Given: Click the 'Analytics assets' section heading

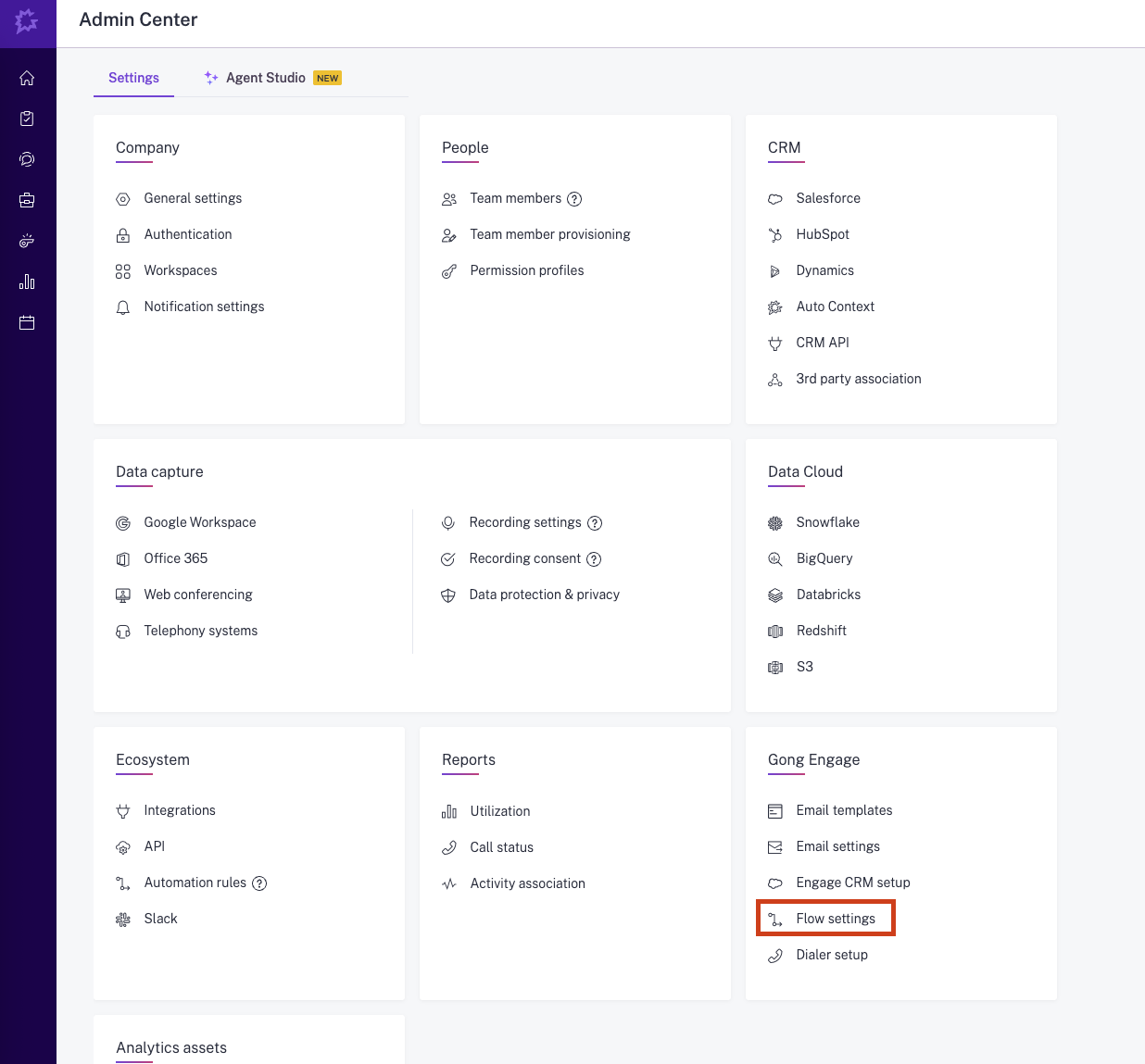Looking at the screenshot, I should [171, 1047].
